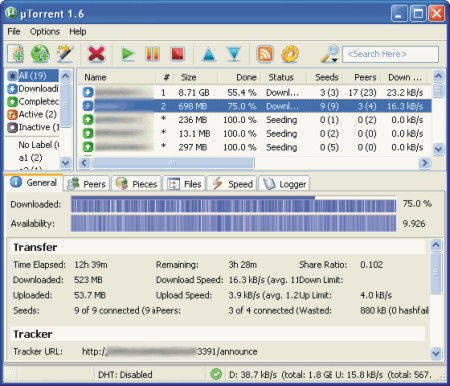450x386 pixels.
Task: Open the File menu
Action: (x=14, y=32)
